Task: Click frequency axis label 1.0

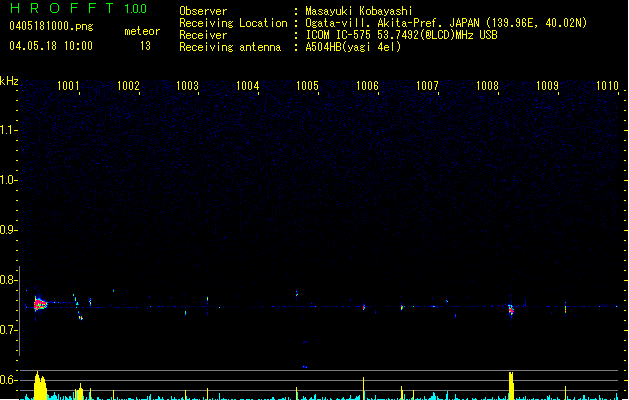Action: (8, 180)
